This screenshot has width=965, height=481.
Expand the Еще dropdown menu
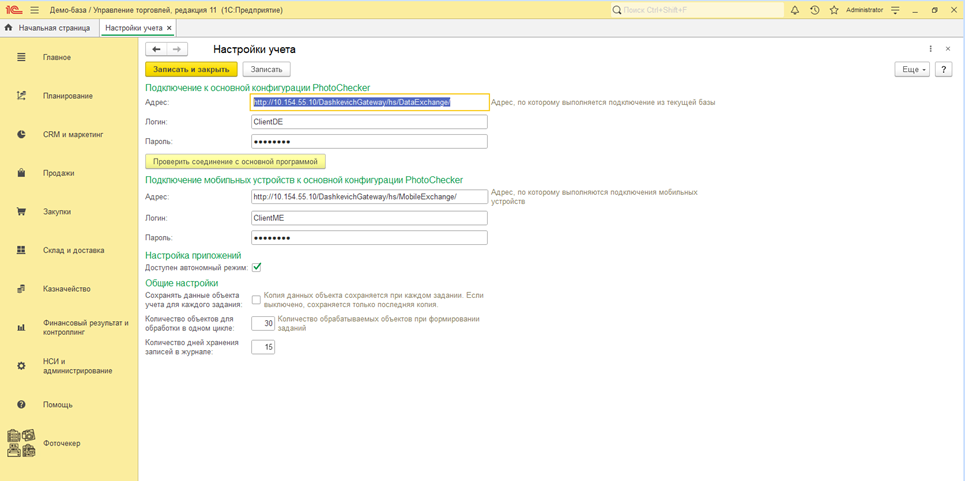click(911, 70)
